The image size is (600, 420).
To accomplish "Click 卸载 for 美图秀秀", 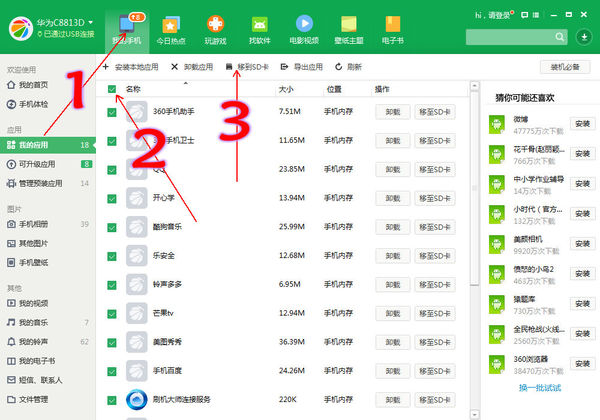I will pos(393,342).
